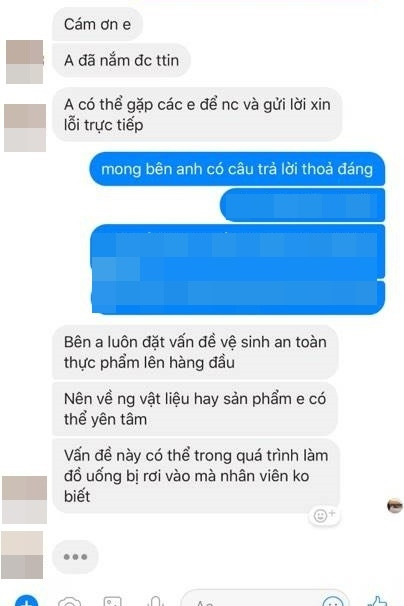Tap message about 'vệ sinh an toàn'
Screen dimensions: 404x606
point(195,352)
